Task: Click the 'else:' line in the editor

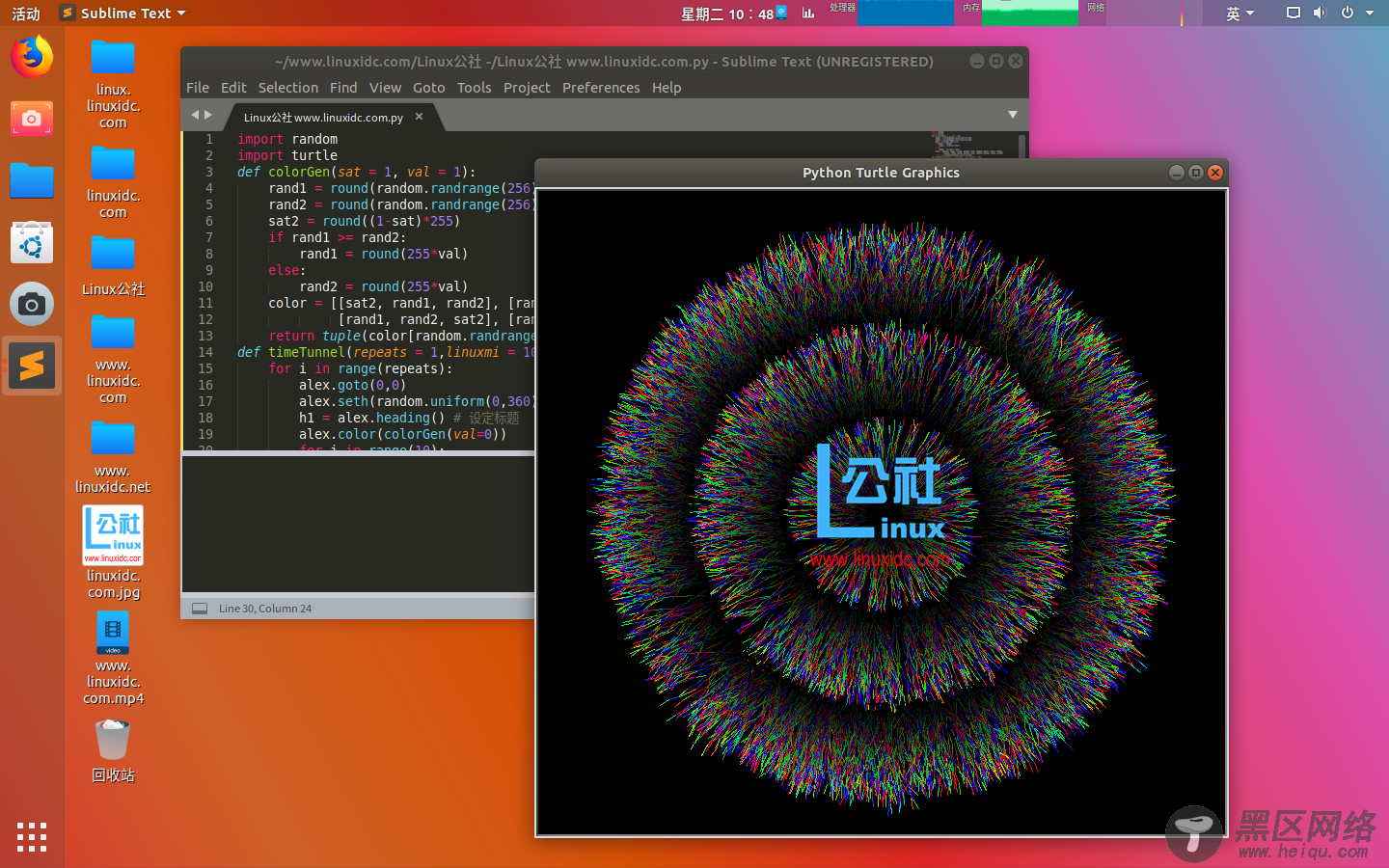Action: (x=286, y=270)
